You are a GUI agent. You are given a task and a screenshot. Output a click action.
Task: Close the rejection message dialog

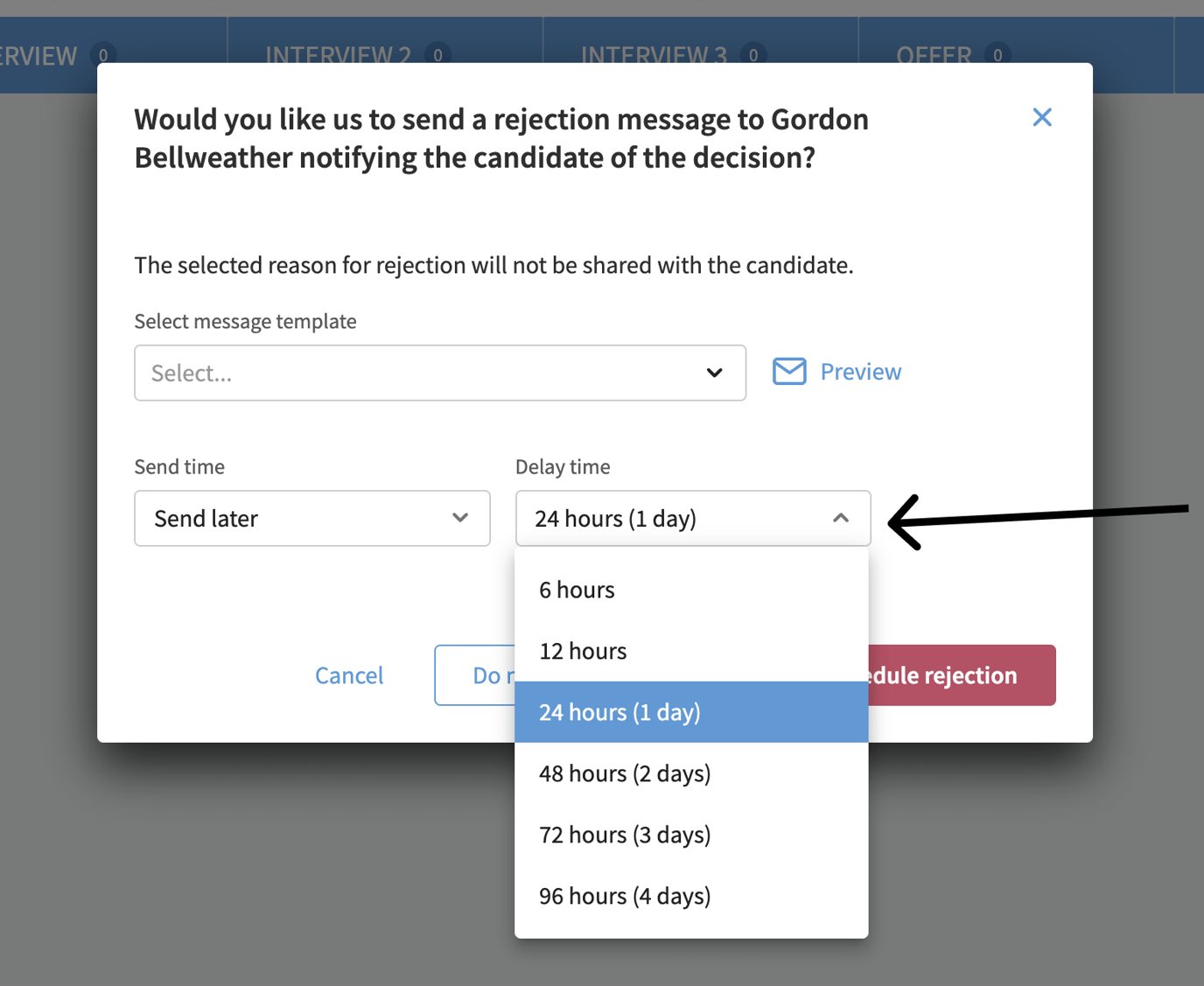(1042, 116)
